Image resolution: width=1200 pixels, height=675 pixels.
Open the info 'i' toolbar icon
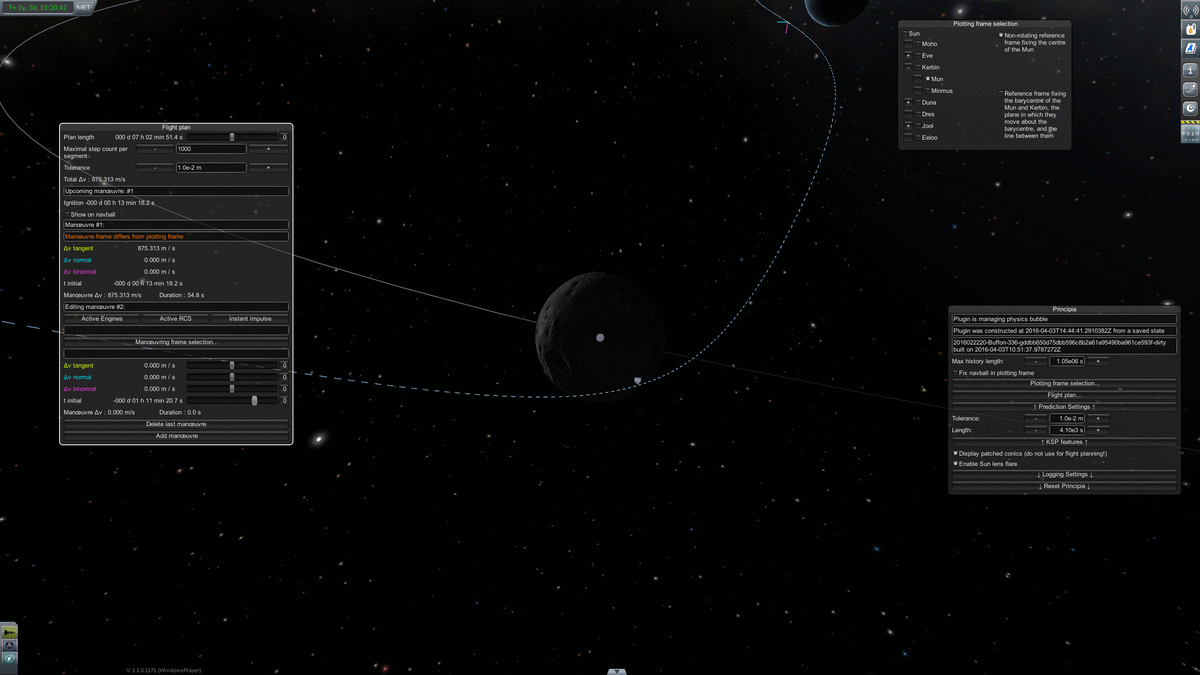coord(1191,70)
